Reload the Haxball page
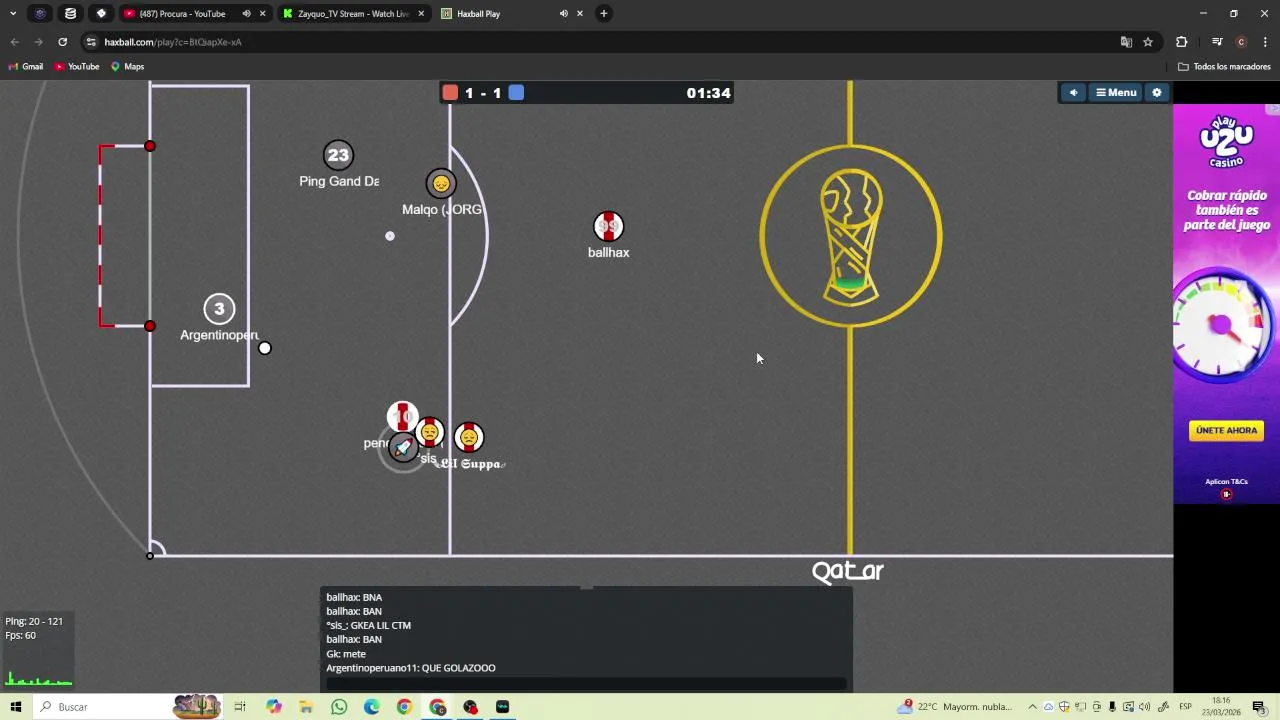This screenshot has width=1280, height=720. (62, 42)
